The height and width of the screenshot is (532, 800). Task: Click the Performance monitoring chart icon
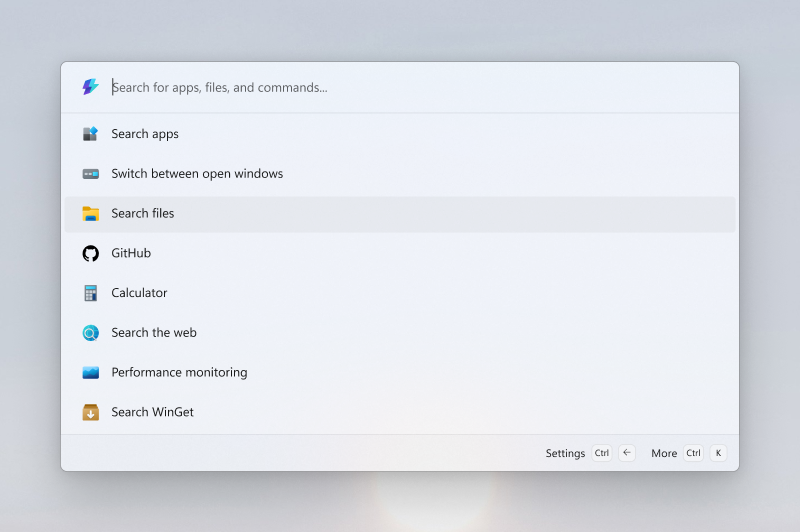point(90,372)
